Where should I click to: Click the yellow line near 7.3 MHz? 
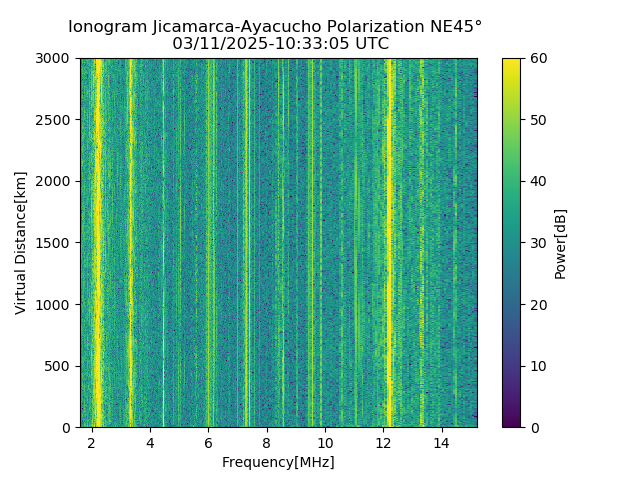(247, 243)
